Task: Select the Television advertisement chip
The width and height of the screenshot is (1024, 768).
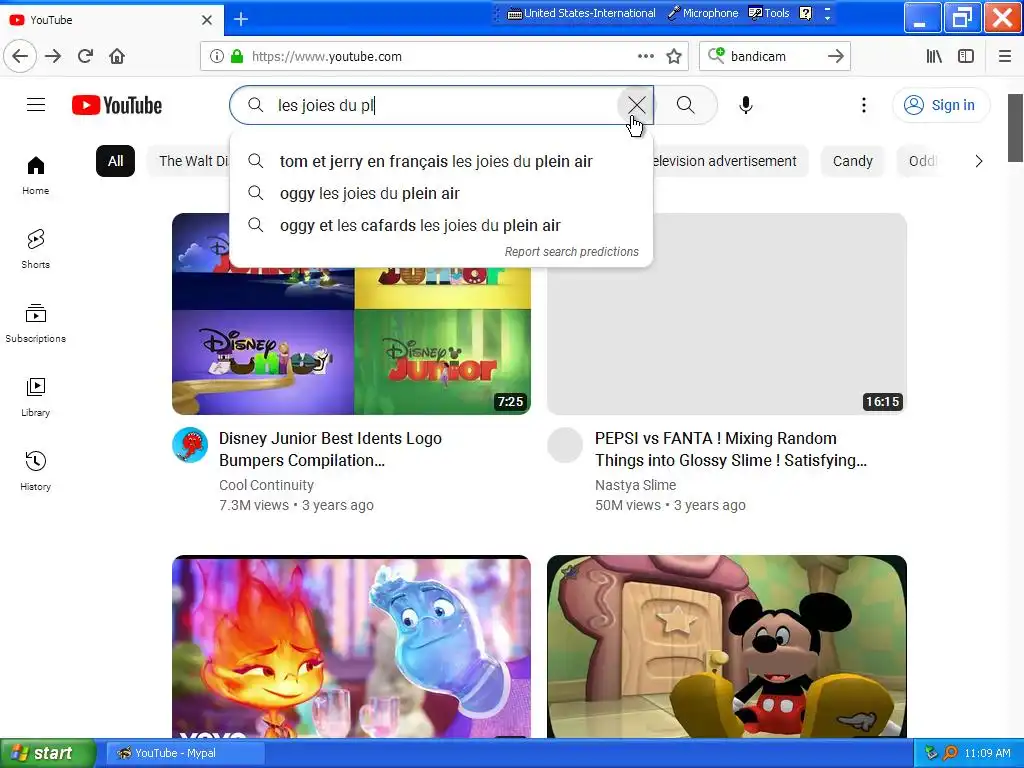Action: [730, 161]
